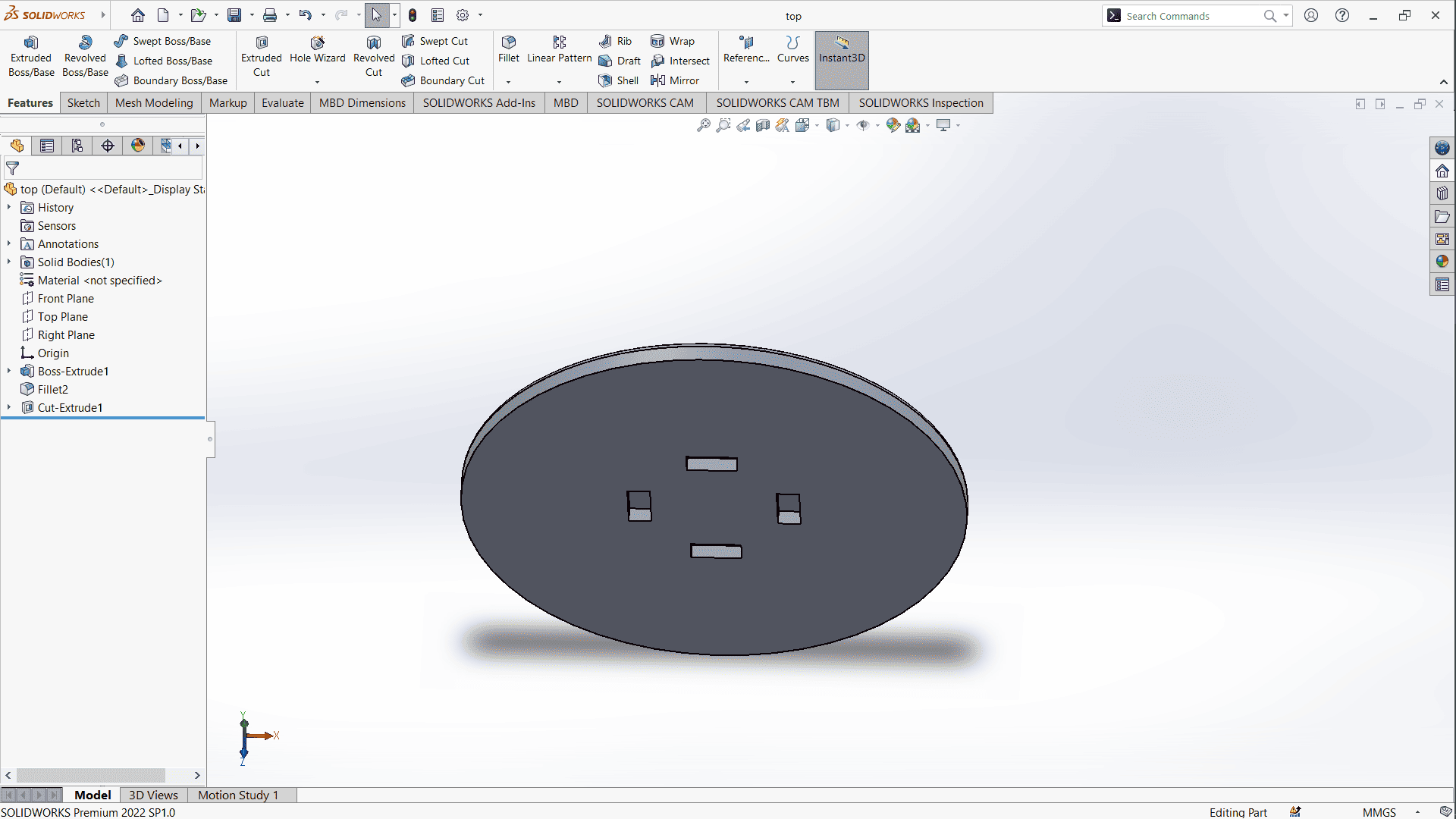Click the Zoom to Fit icon
The width and height of the screenshot is (1456, 819).
(x=704, y=125)
